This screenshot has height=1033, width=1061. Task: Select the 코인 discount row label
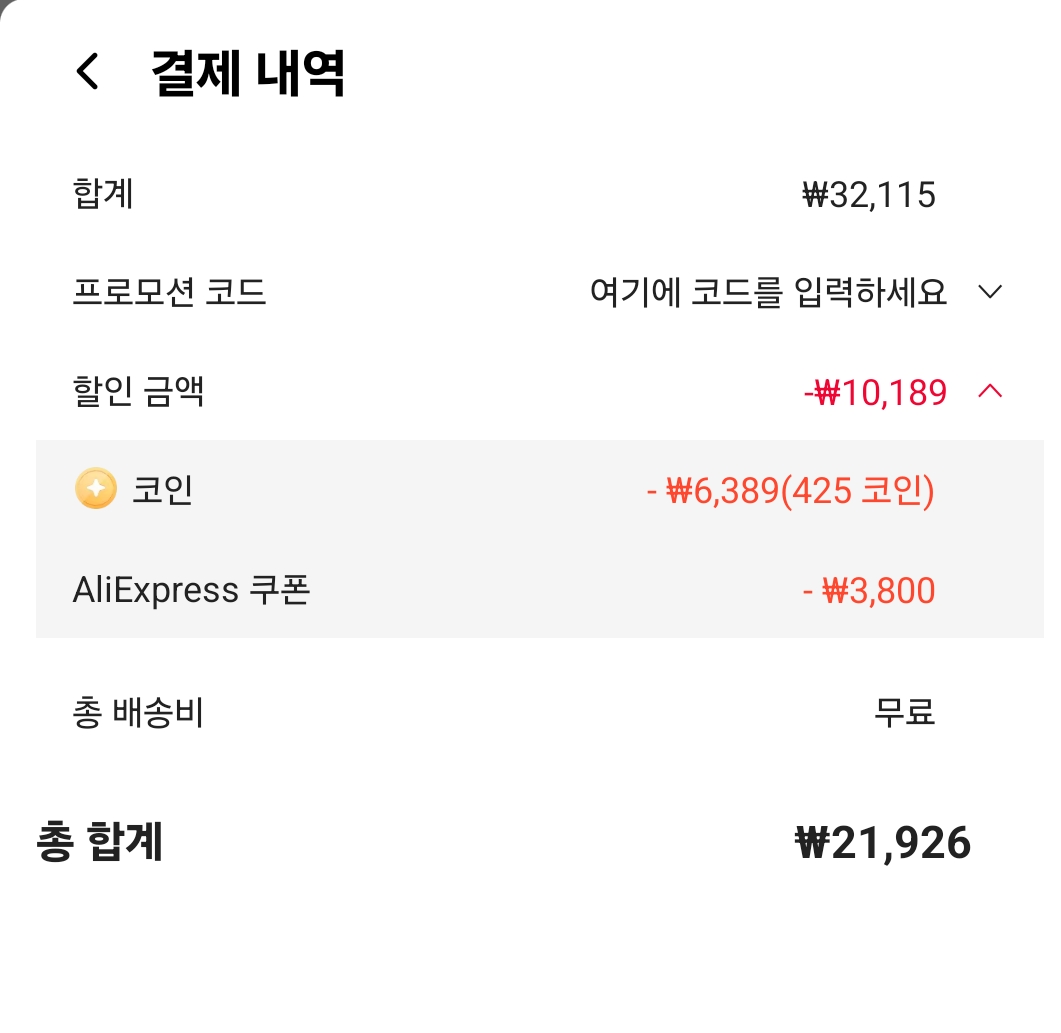(162, 489)
